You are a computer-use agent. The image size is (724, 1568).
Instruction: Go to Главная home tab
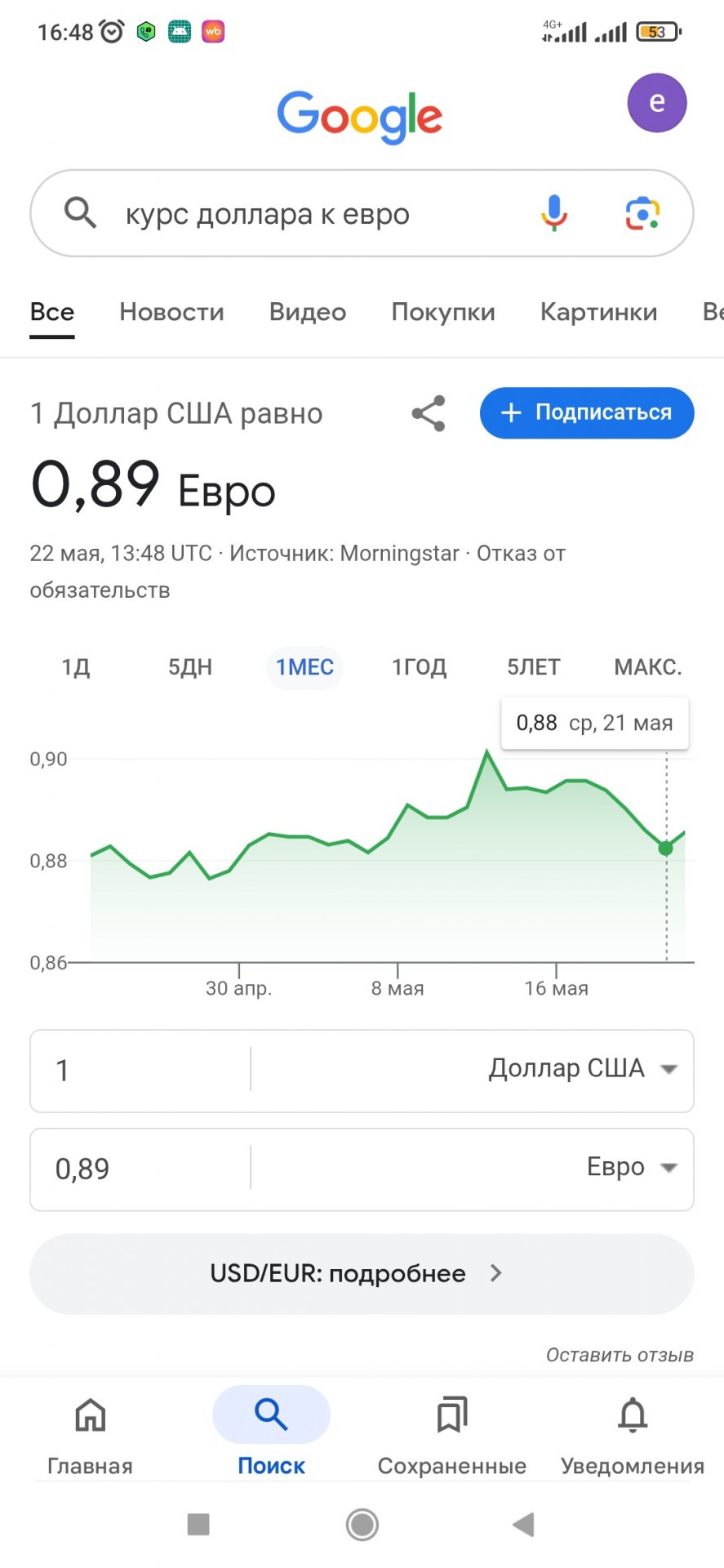[x=90, y=1435]
